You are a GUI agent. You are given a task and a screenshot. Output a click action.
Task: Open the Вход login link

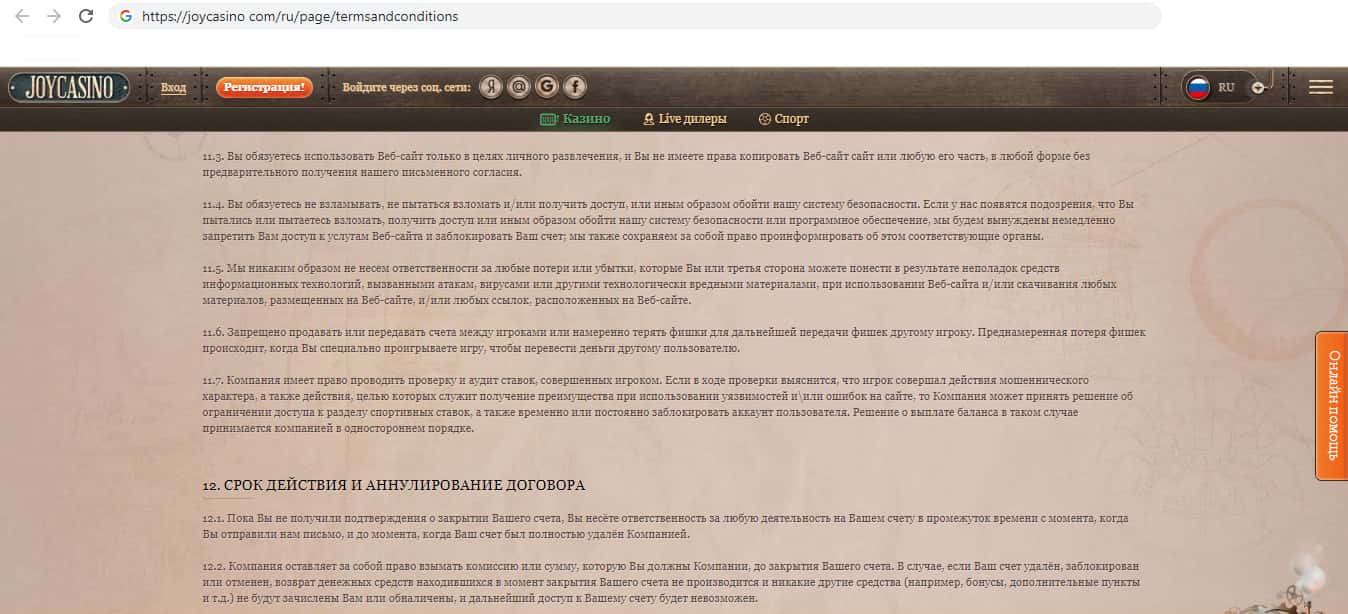coord(173,88)
